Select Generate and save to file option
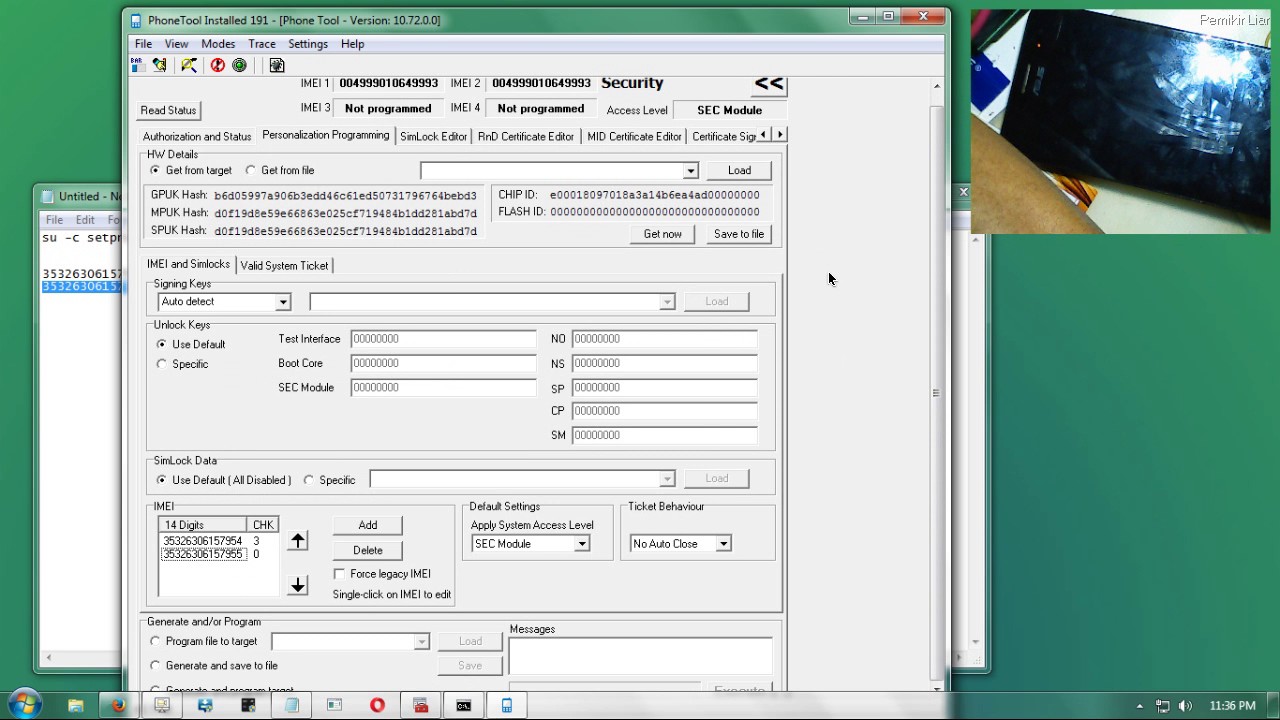1280x720 pixels. (x=213, y=665)
